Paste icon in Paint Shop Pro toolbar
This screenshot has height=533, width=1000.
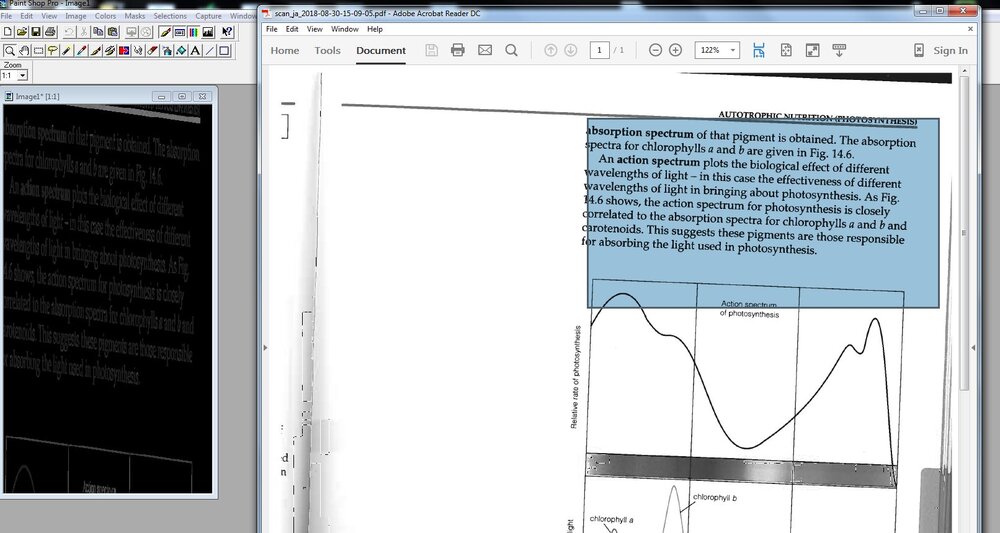click(113, 32)
